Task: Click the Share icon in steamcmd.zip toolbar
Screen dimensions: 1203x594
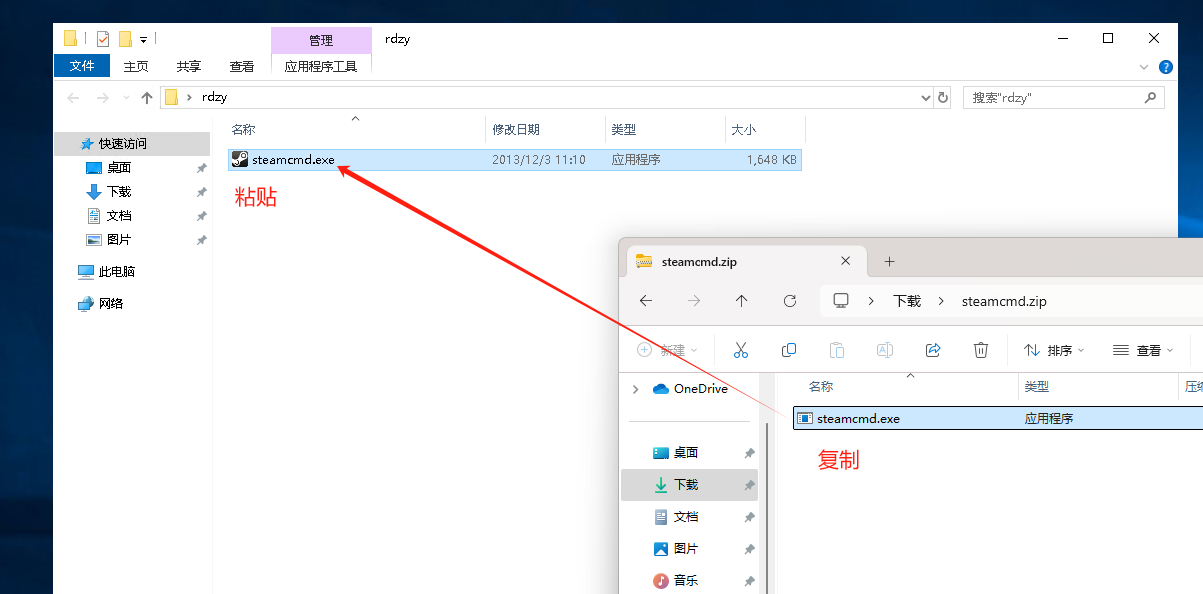Action: click(x=933, y=350)
